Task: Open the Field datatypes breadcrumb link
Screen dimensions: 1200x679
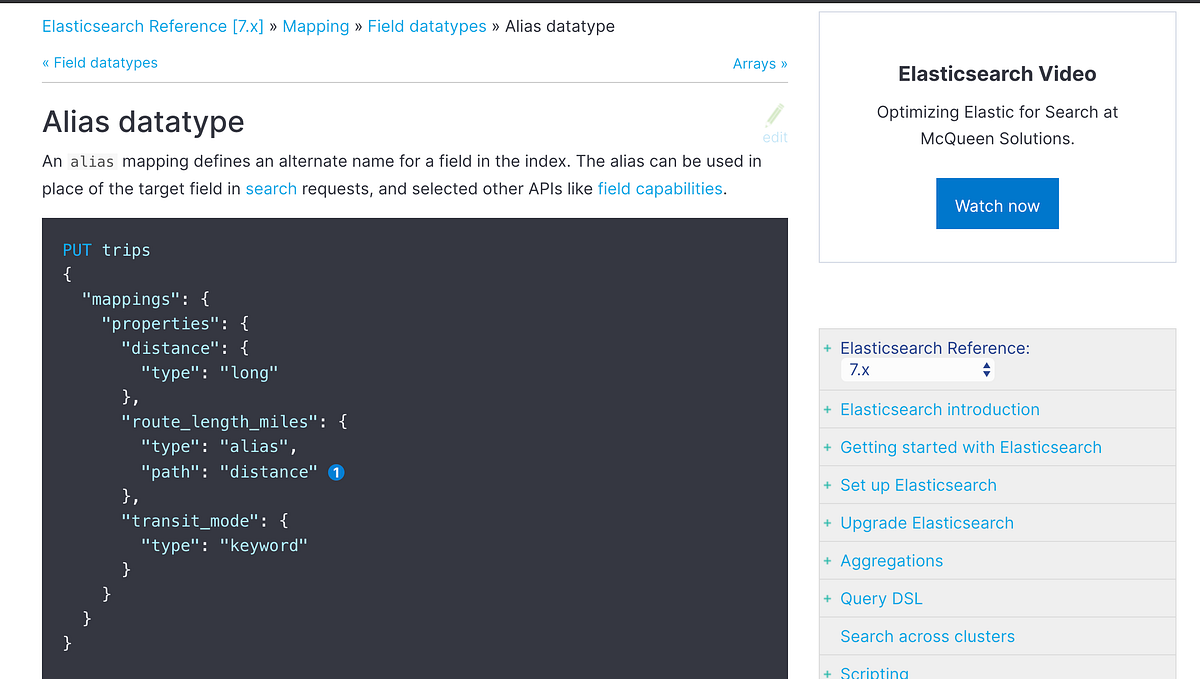Action: coord(427,26)
